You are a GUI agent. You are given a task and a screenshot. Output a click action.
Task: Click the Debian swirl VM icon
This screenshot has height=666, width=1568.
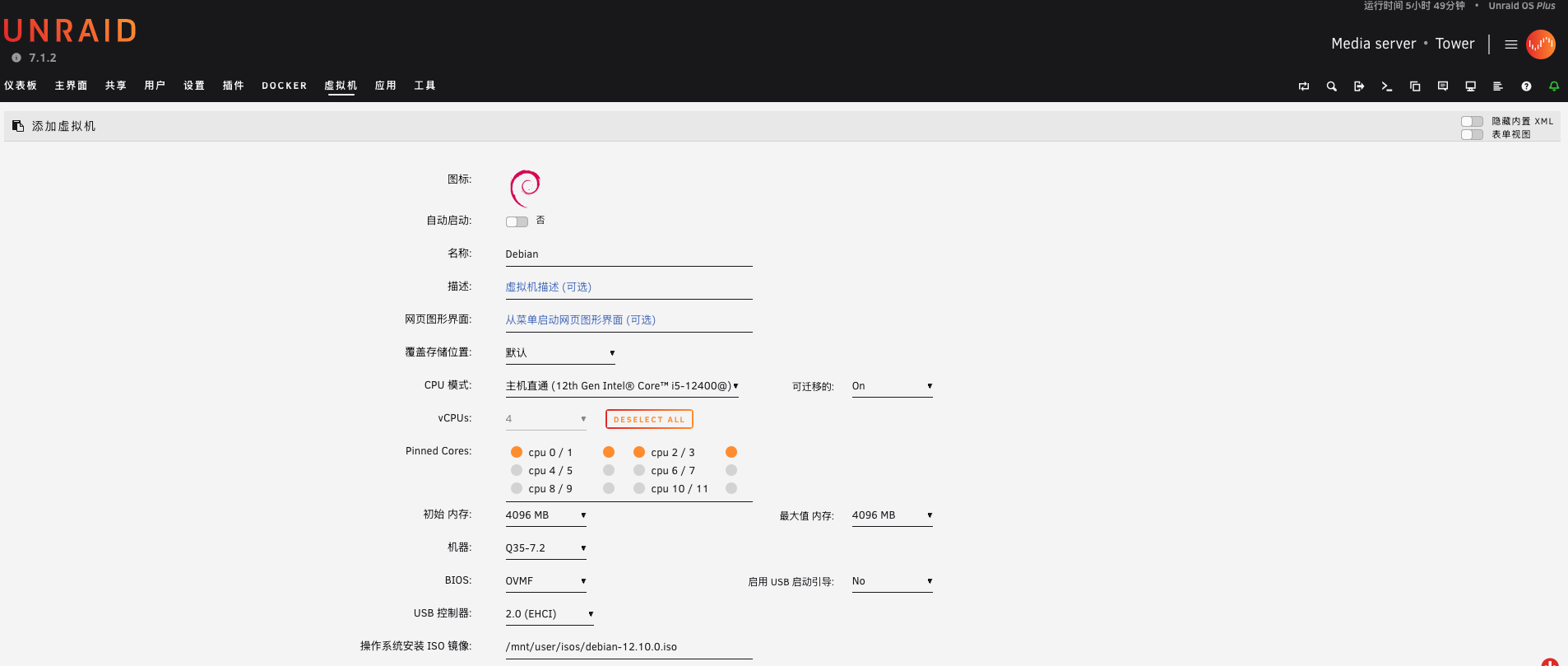pyautogui.click(x=525, y=189)
